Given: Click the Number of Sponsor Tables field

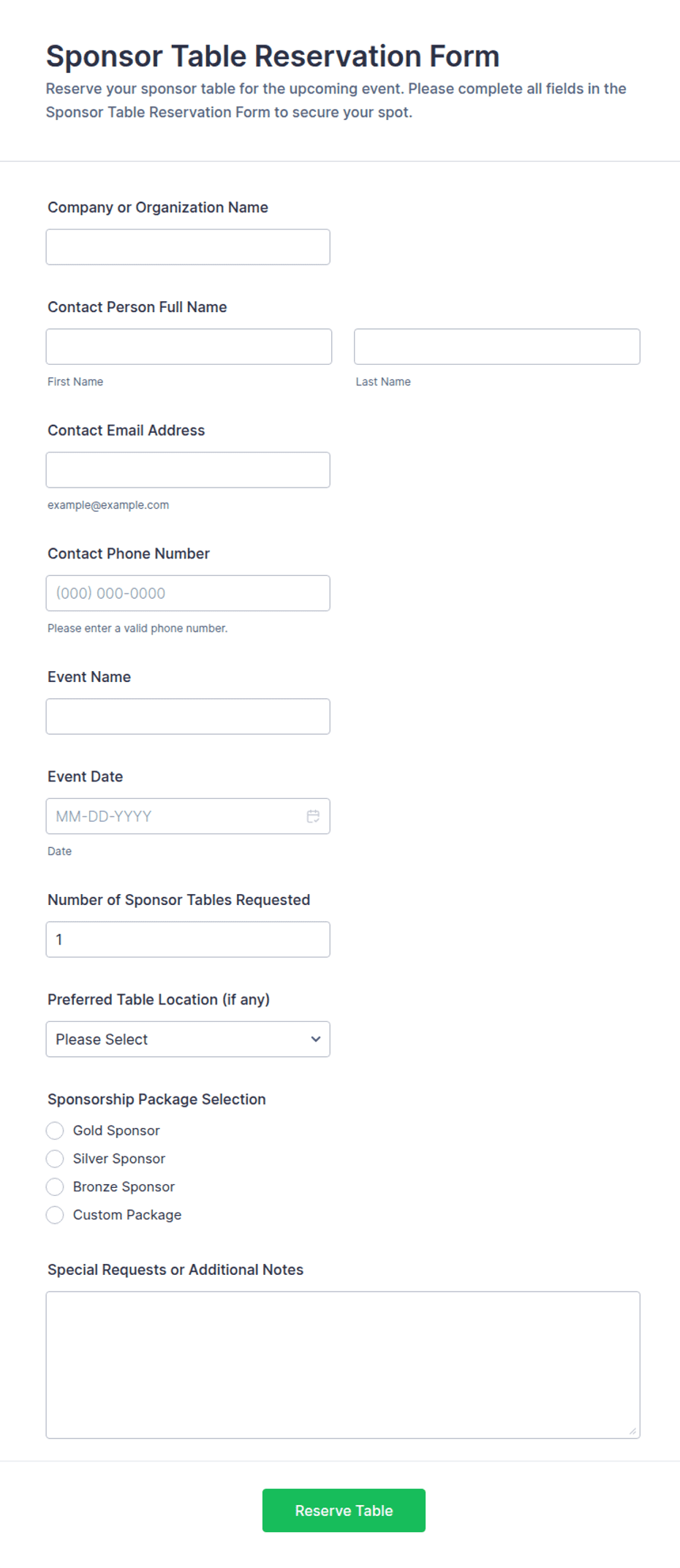Looking at the screenshot, I should (x=188, y=939).
